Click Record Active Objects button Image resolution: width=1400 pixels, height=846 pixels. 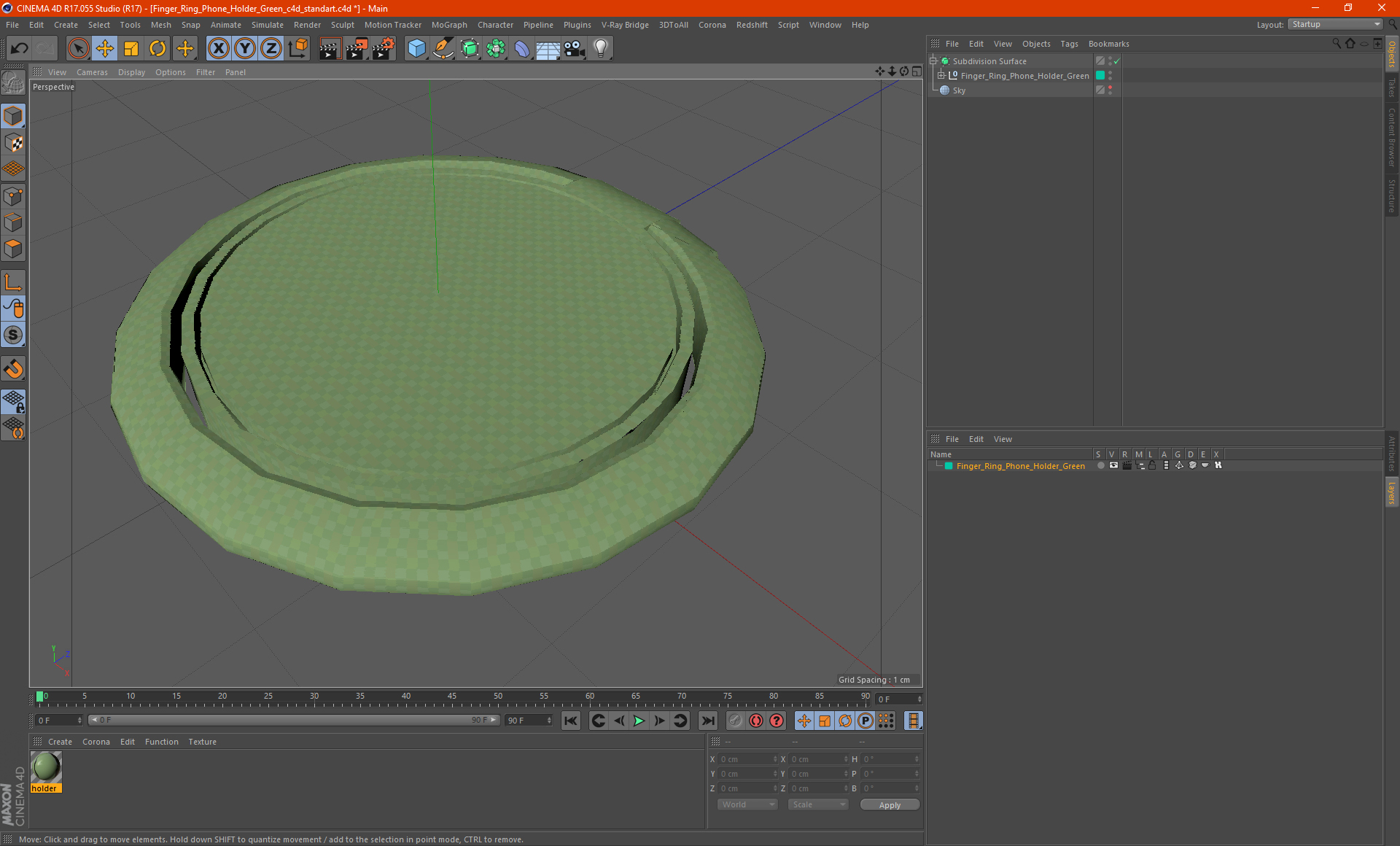point(735,721)
